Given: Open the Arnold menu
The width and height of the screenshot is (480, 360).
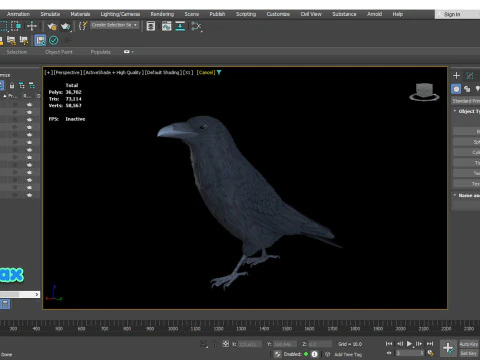Looking at the screenshot, I should pyautogui.click(x=374, y=14).
